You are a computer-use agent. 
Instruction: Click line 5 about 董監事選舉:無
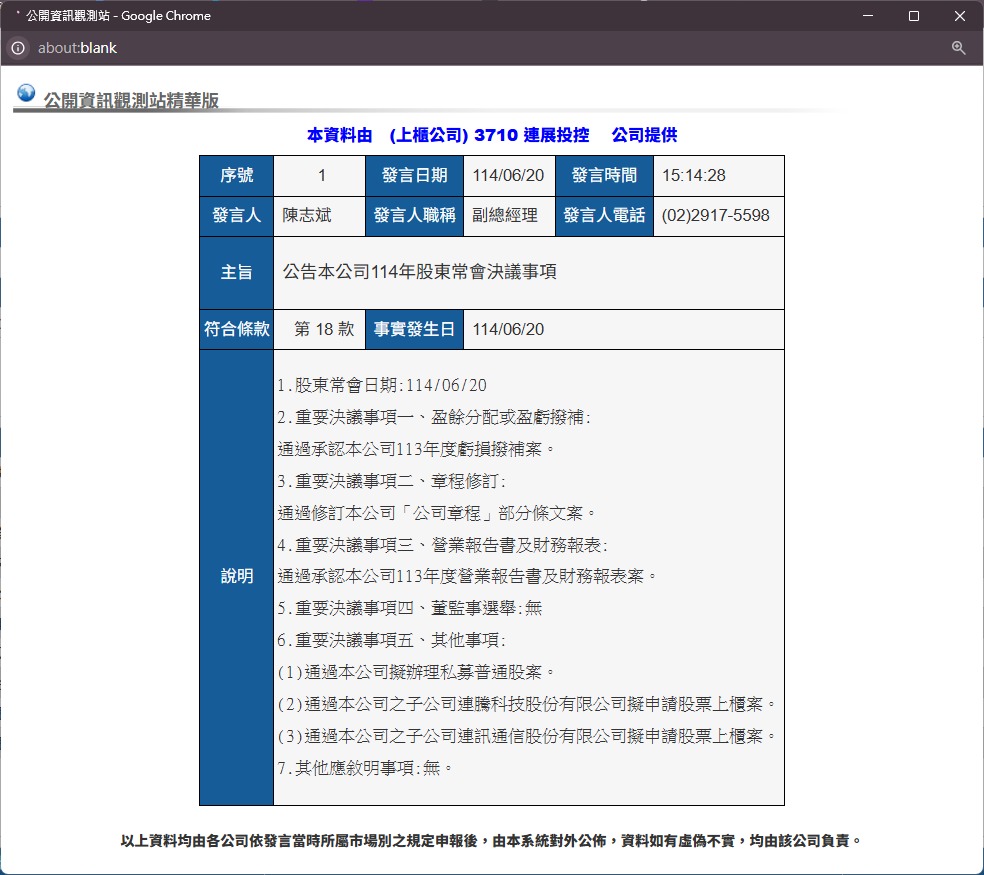[x=410, y=608]
